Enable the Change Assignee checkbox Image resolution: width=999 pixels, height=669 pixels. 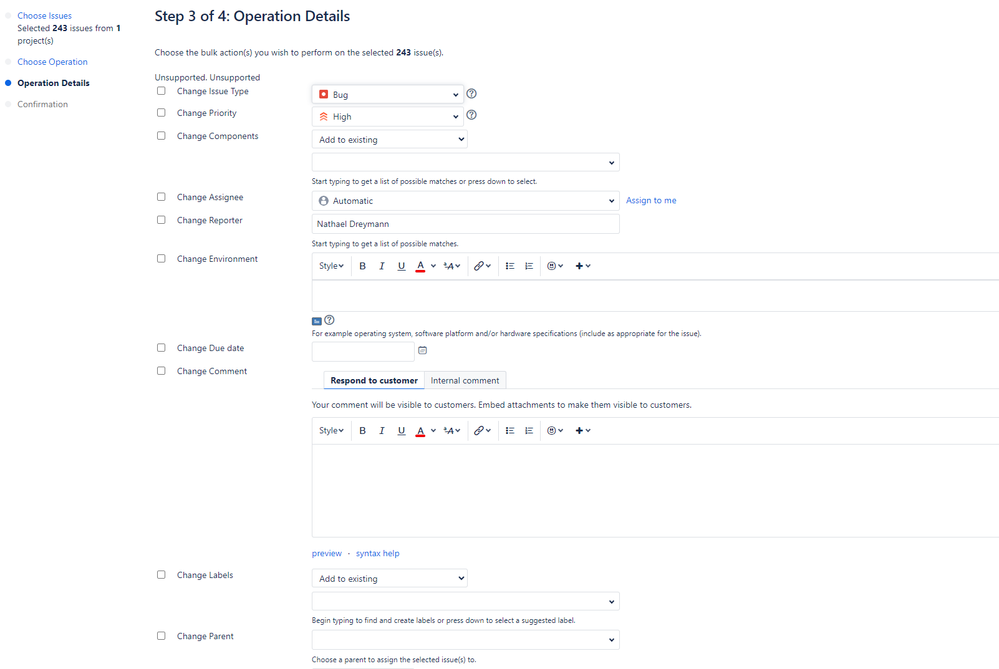161,197
